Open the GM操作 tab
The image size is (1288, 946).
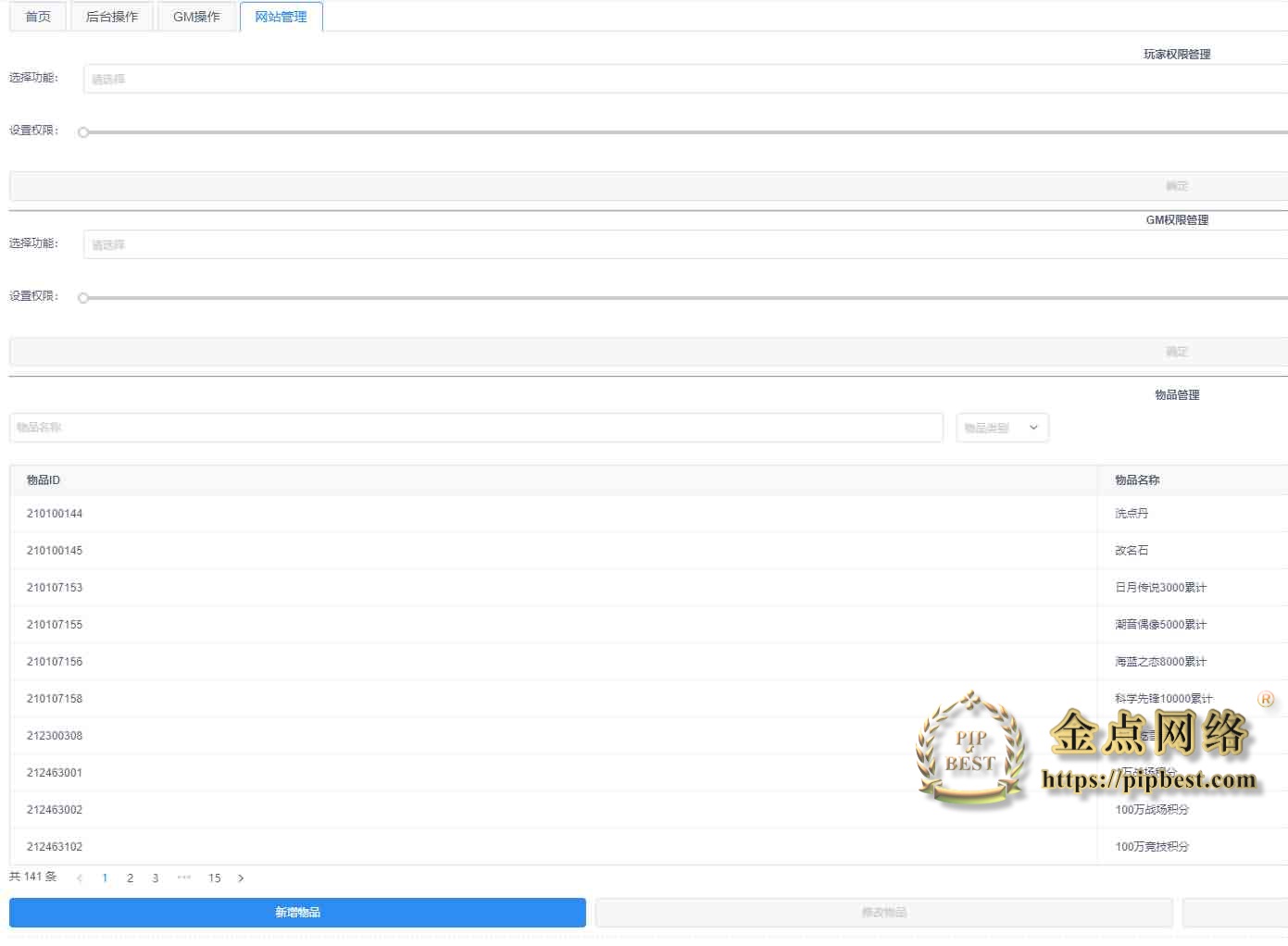click(196, 17)
